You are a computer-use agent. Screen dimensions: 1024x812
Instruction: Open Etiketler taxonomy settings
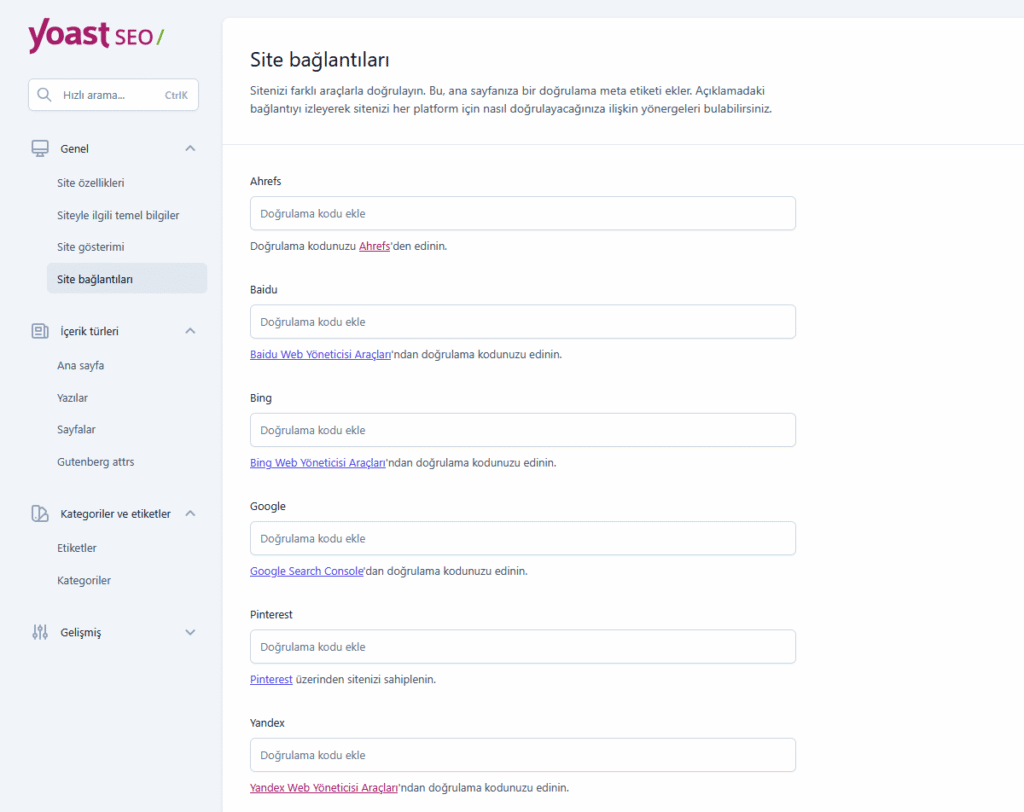click(76, 548)
